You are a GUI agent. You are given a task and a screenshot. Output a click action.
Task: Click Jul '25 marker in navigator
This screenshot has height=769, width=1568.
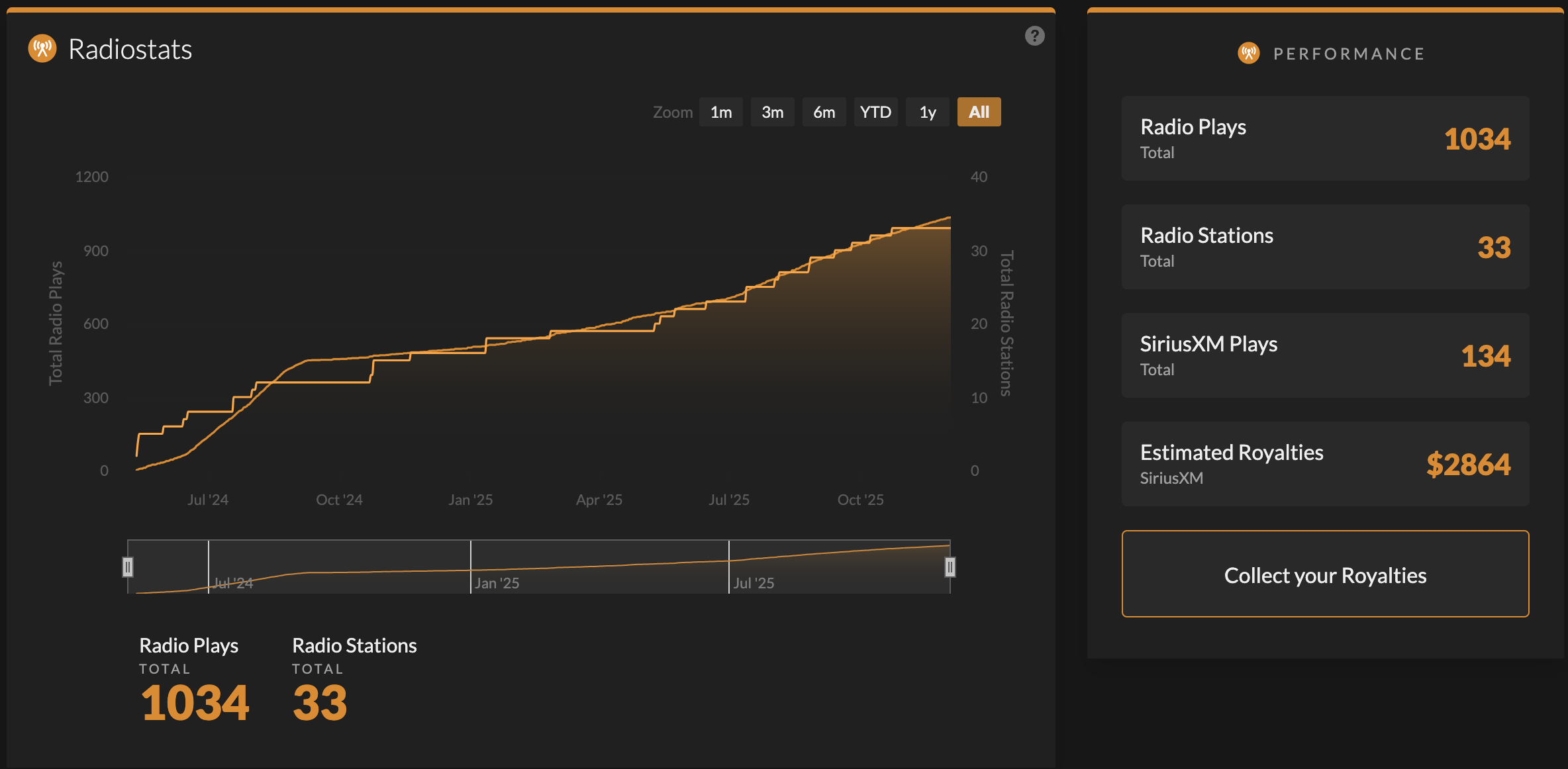(754, 583)
